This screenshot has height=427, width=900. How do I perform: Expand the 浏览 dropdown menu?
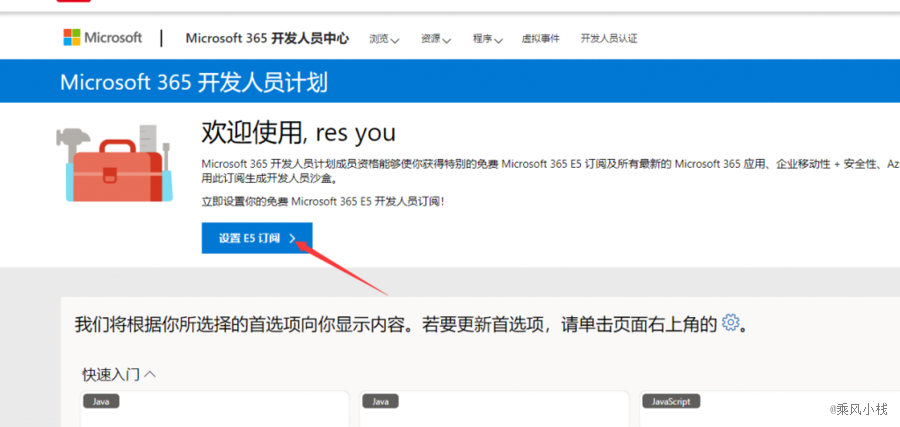point(384,39)
